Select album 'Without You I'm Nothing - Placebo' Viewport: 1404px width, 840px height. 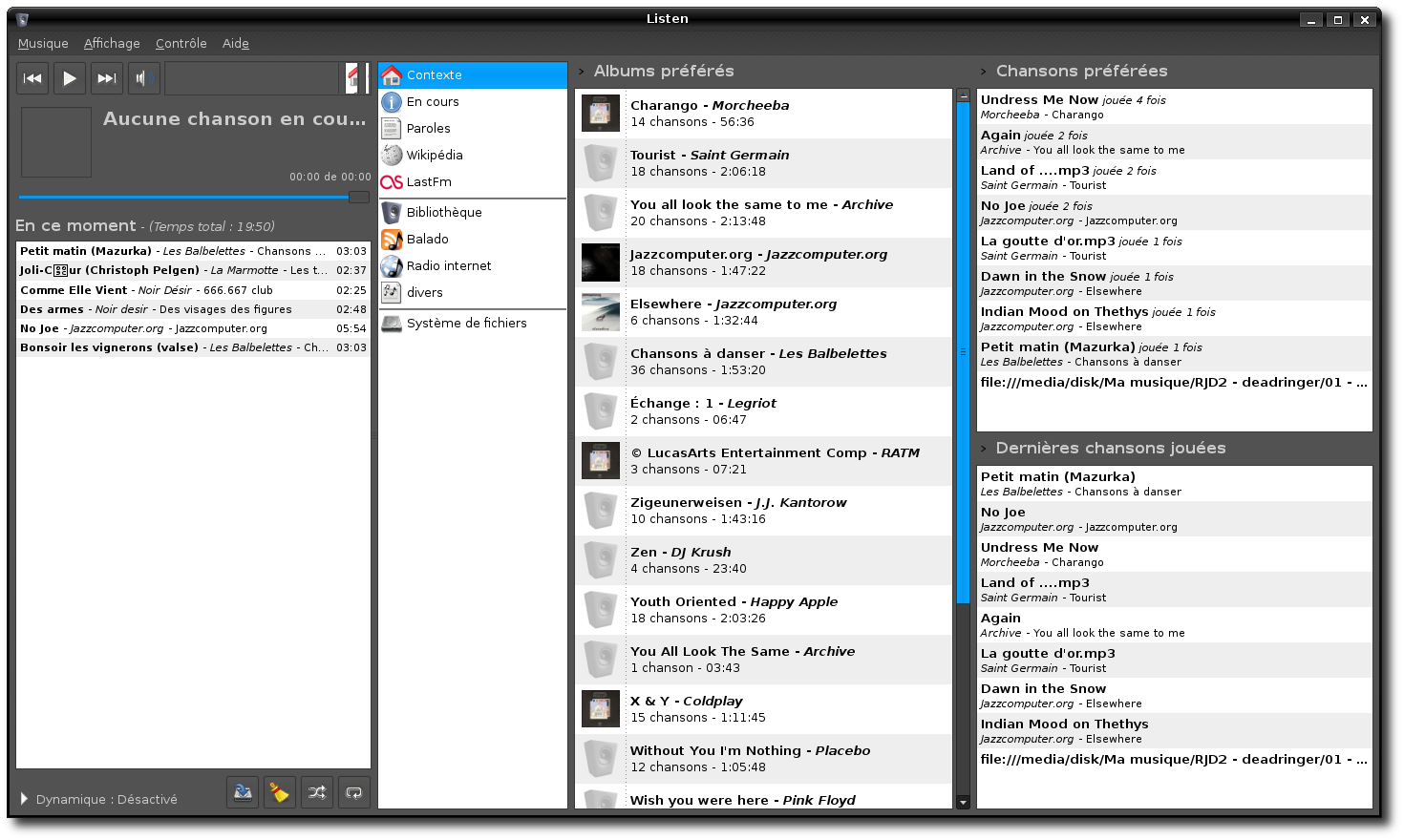click(x=764, y=759)
